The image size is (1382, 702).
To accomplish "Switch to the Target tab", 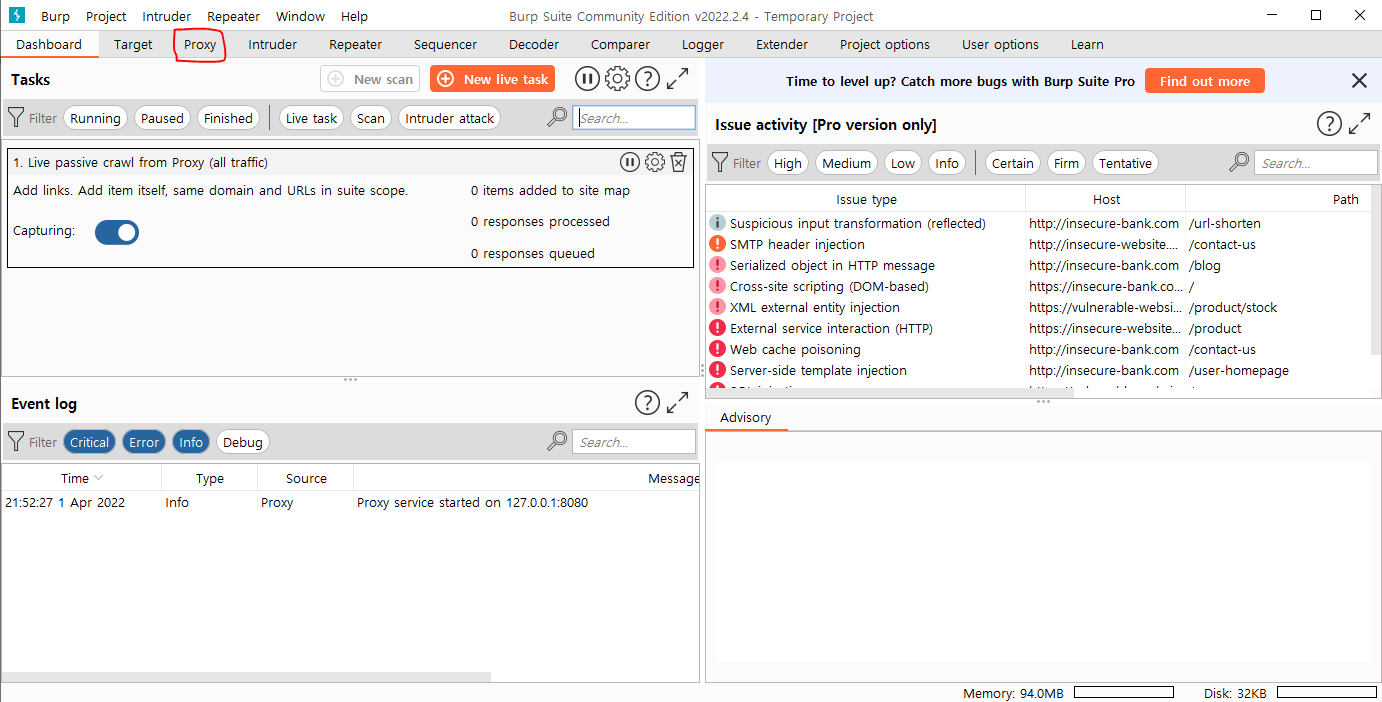I will click(133, 44).
